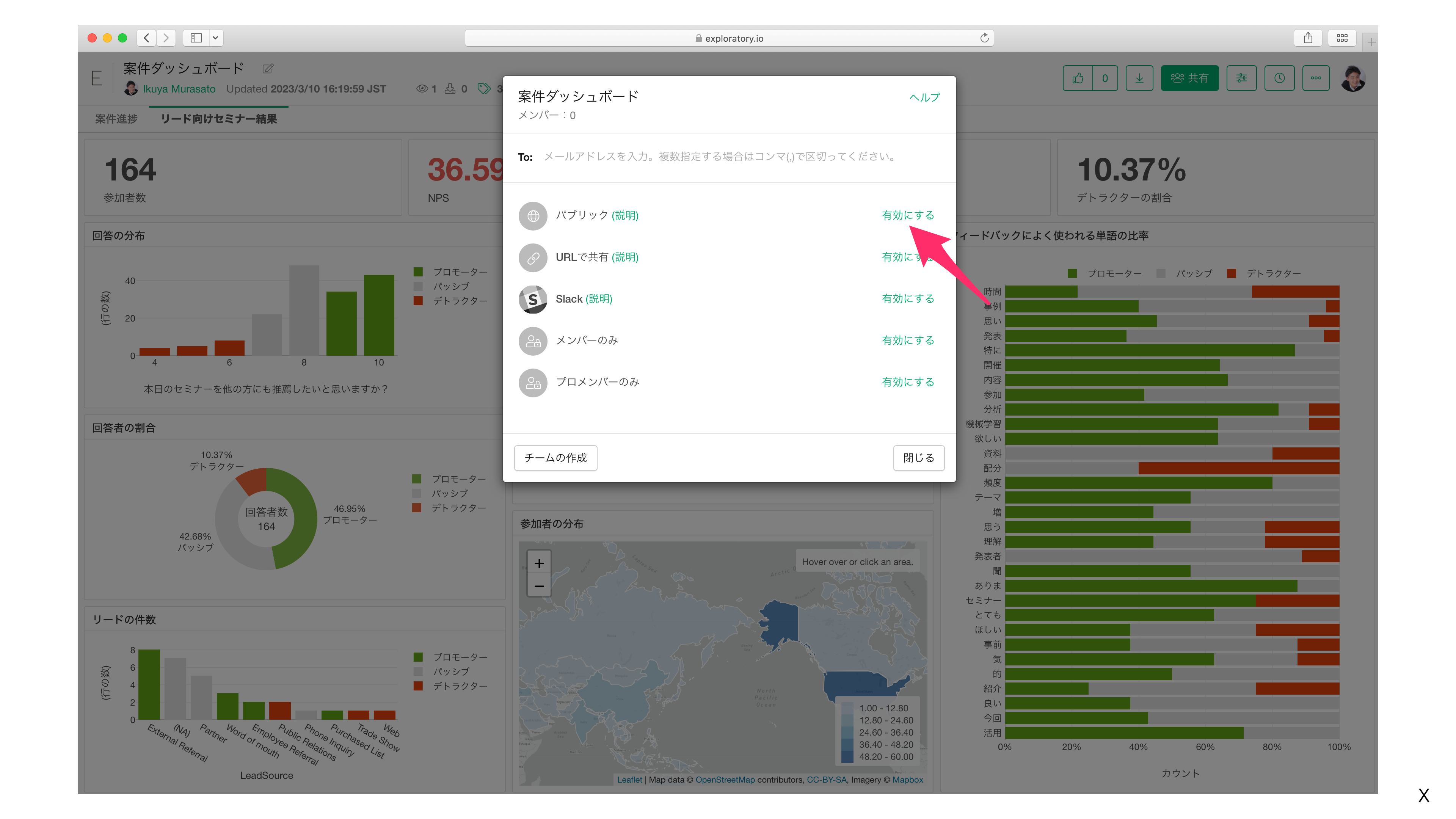The width and height of the screenshot is (1456, 819).
Task: Open the Leaflet attribution link
Action: pyautogui.click(x=629, y=780)
